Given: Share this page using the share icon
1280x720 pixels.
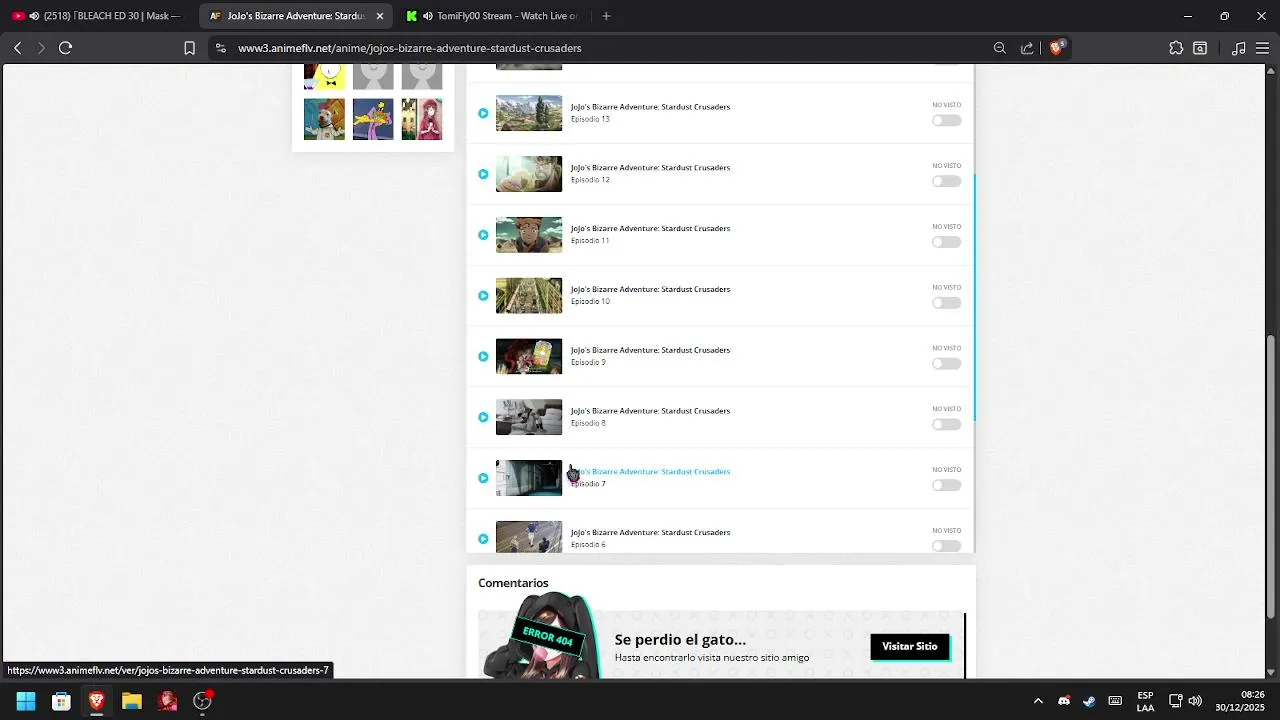Looking at the screenshot, I should (x=1027, y=48).
